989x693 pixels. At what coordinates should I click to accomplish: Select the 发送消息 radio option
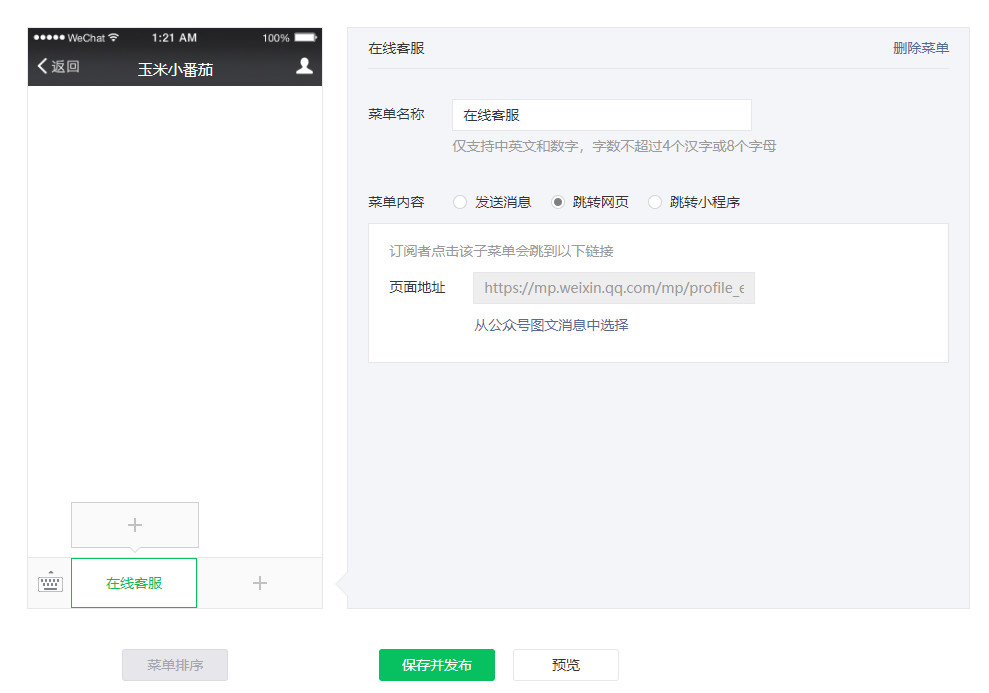[x=460, y=202]
